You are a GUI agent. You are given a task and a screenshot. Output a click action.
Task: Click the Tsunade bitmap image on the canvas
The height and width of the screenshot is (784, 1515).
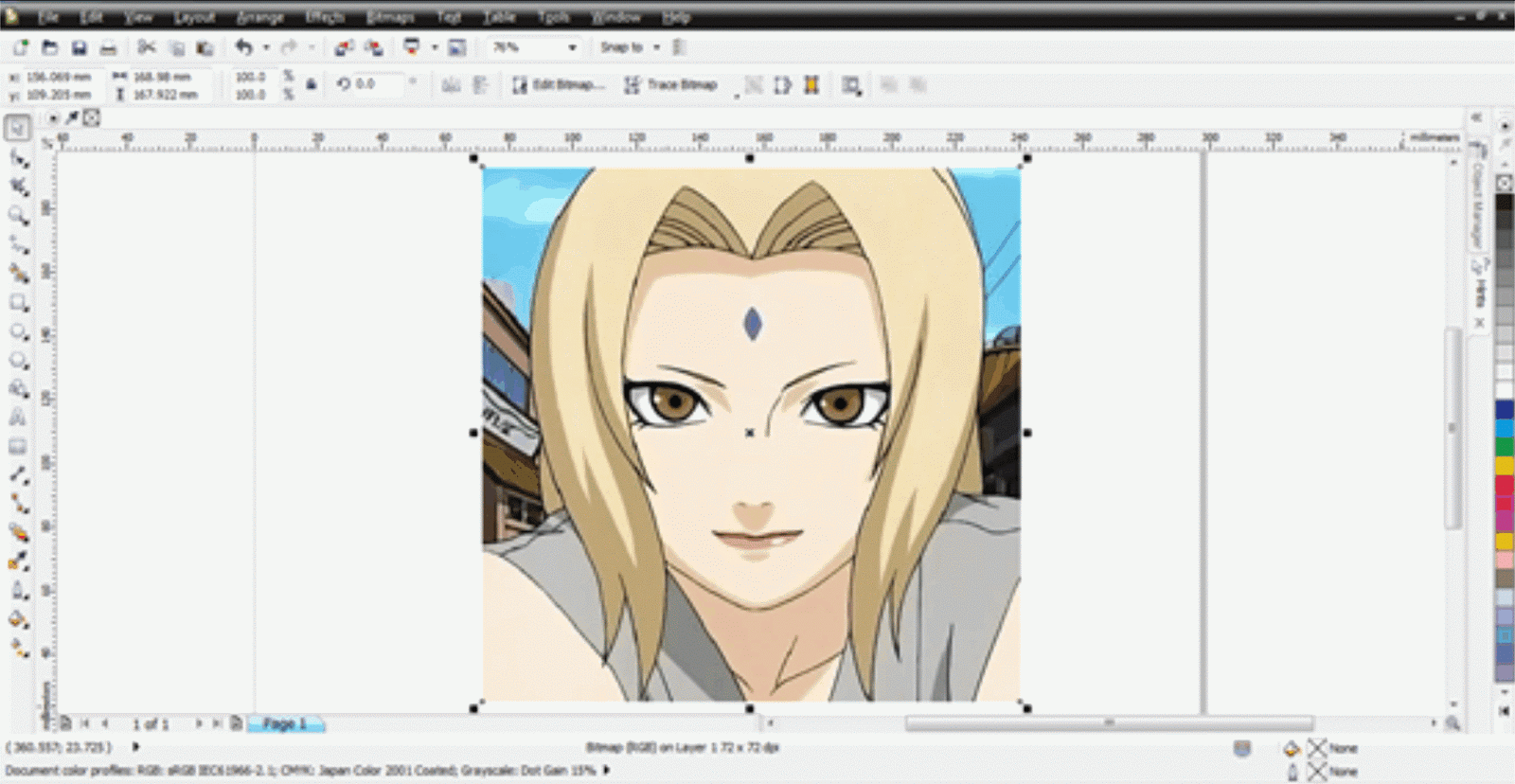click(751, 434)
